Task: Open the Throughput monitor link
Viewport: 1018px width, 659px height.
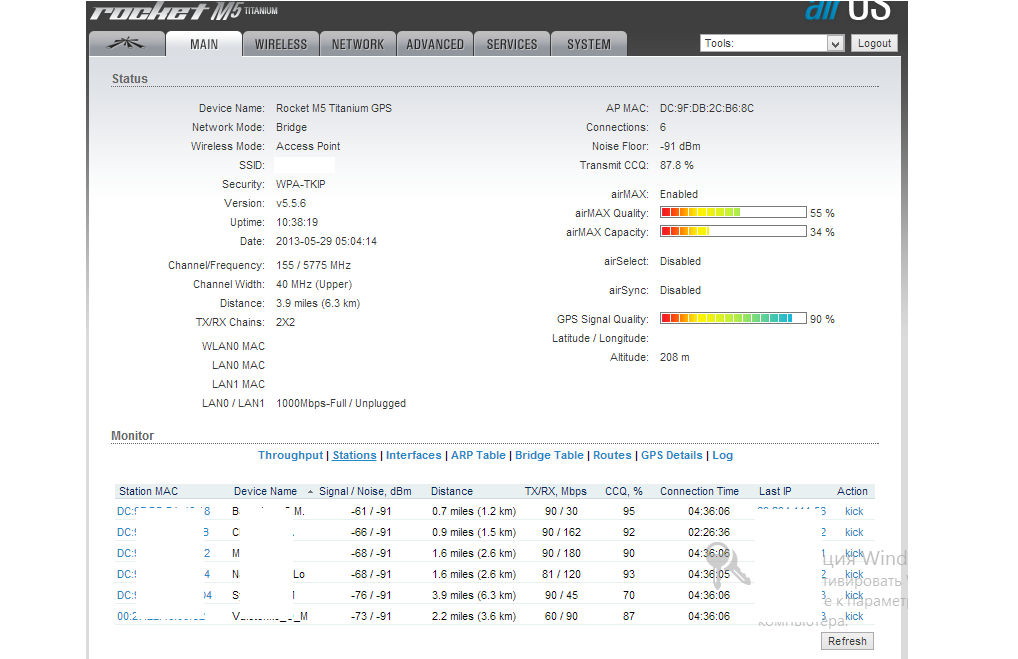Action: click(290, 455)
